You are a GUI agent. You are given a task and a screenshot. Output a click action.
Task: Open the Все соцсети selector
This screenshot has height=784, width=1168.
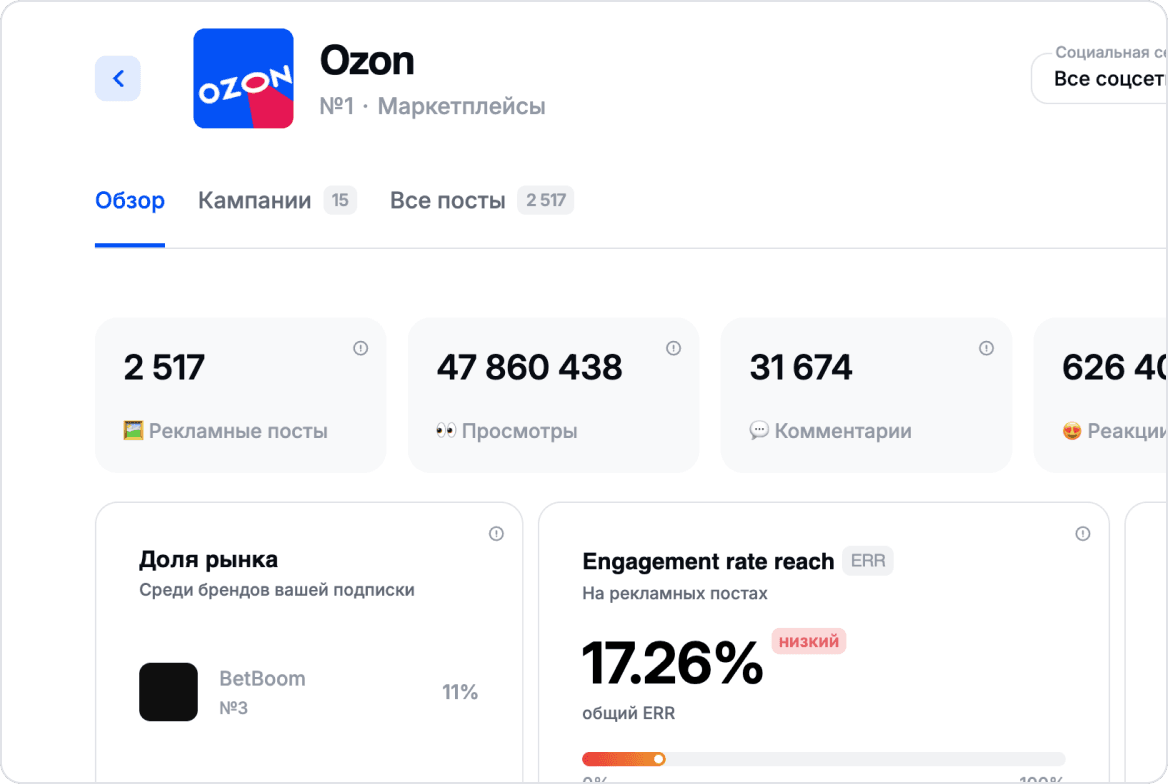tap(1110, 77)
